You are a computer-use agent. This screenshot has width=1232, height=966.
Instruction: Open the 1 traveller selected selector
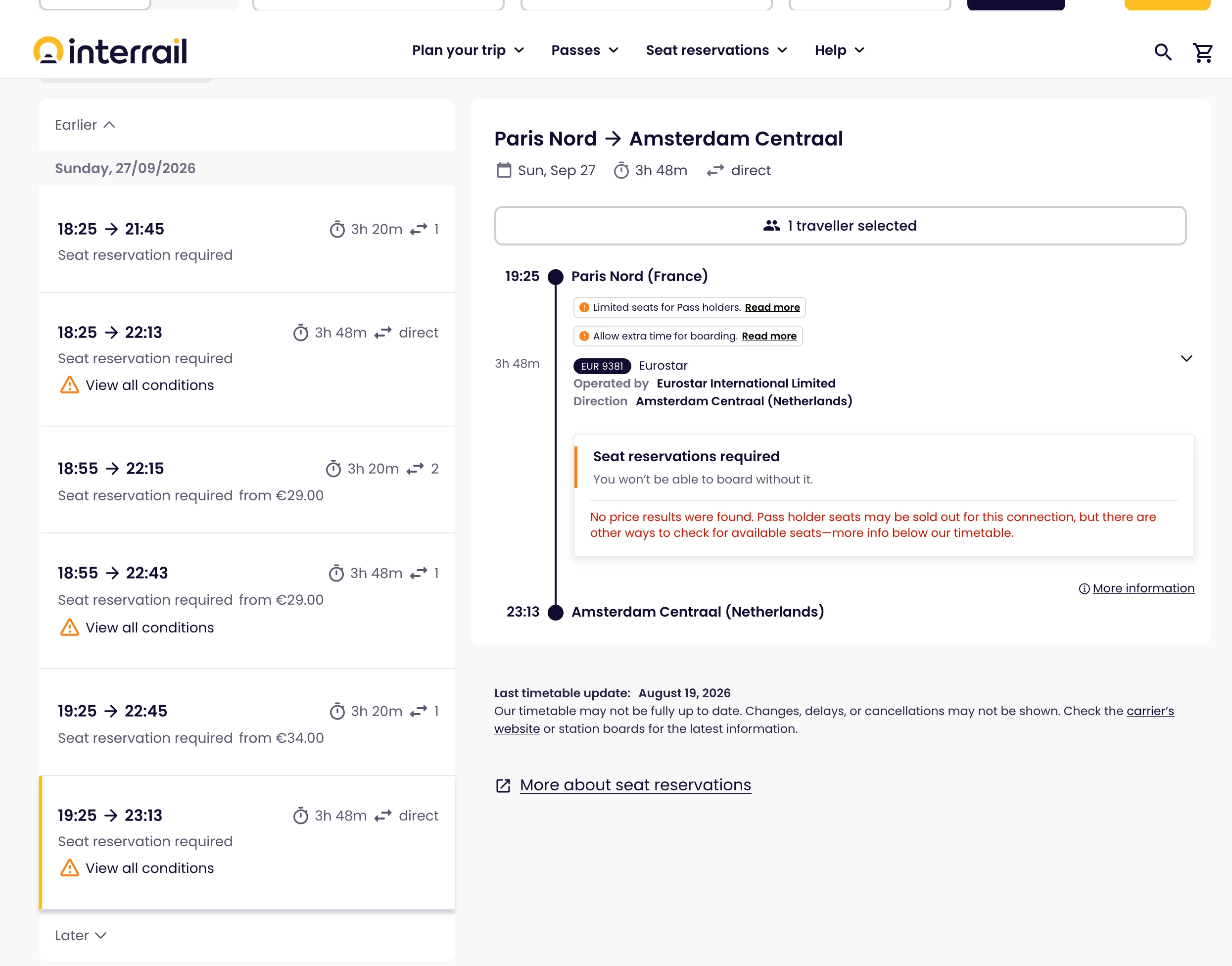pos(840,226)
